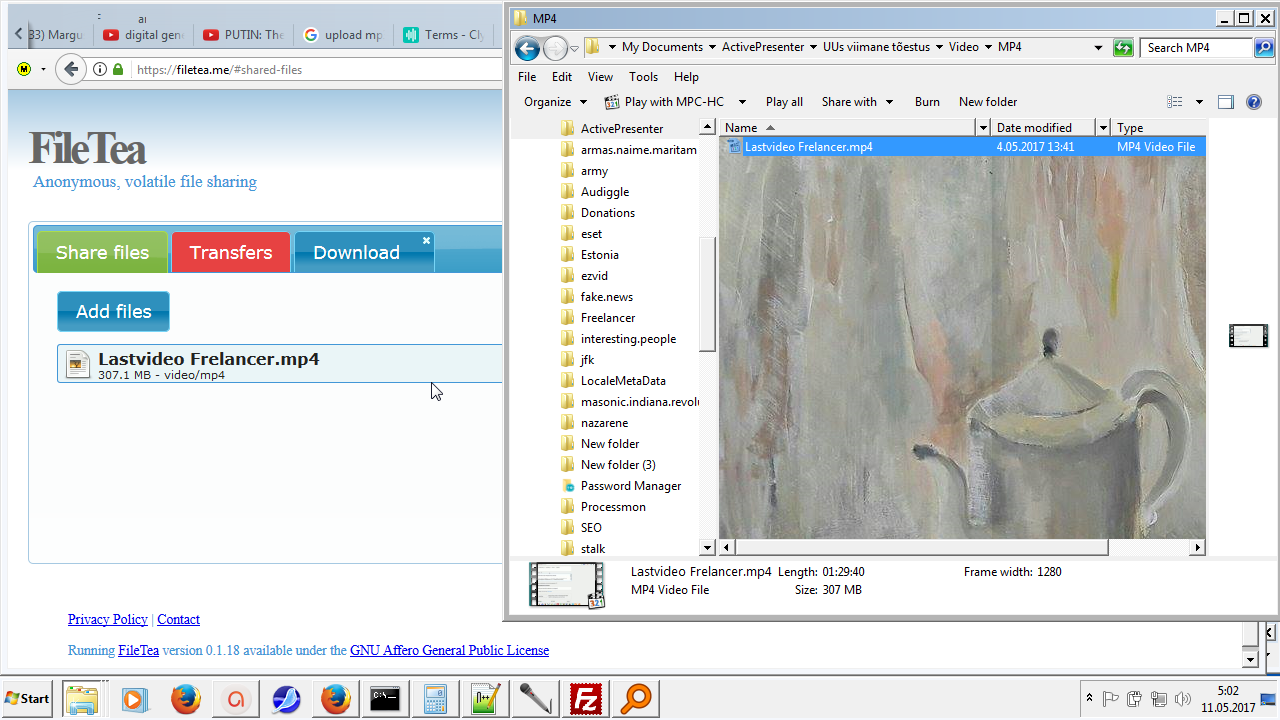
Task: Open the Date modified column filter dropdown
Action: [1103, 128]
